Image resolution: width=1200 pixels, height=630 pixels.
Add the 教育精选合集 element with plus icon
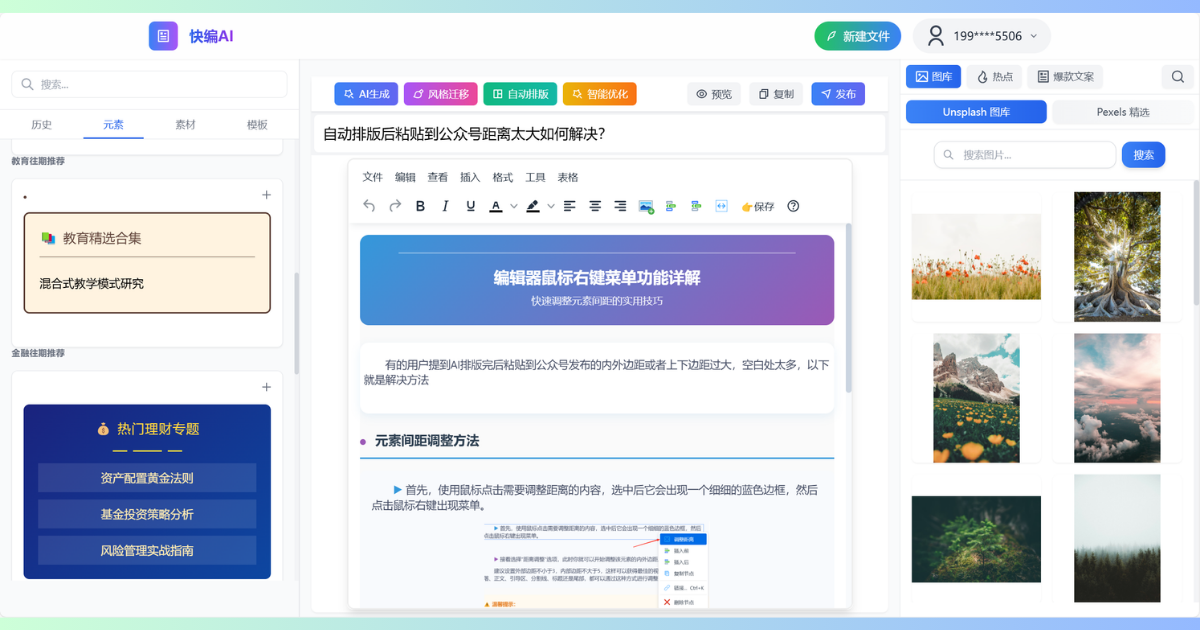[266, 195]
